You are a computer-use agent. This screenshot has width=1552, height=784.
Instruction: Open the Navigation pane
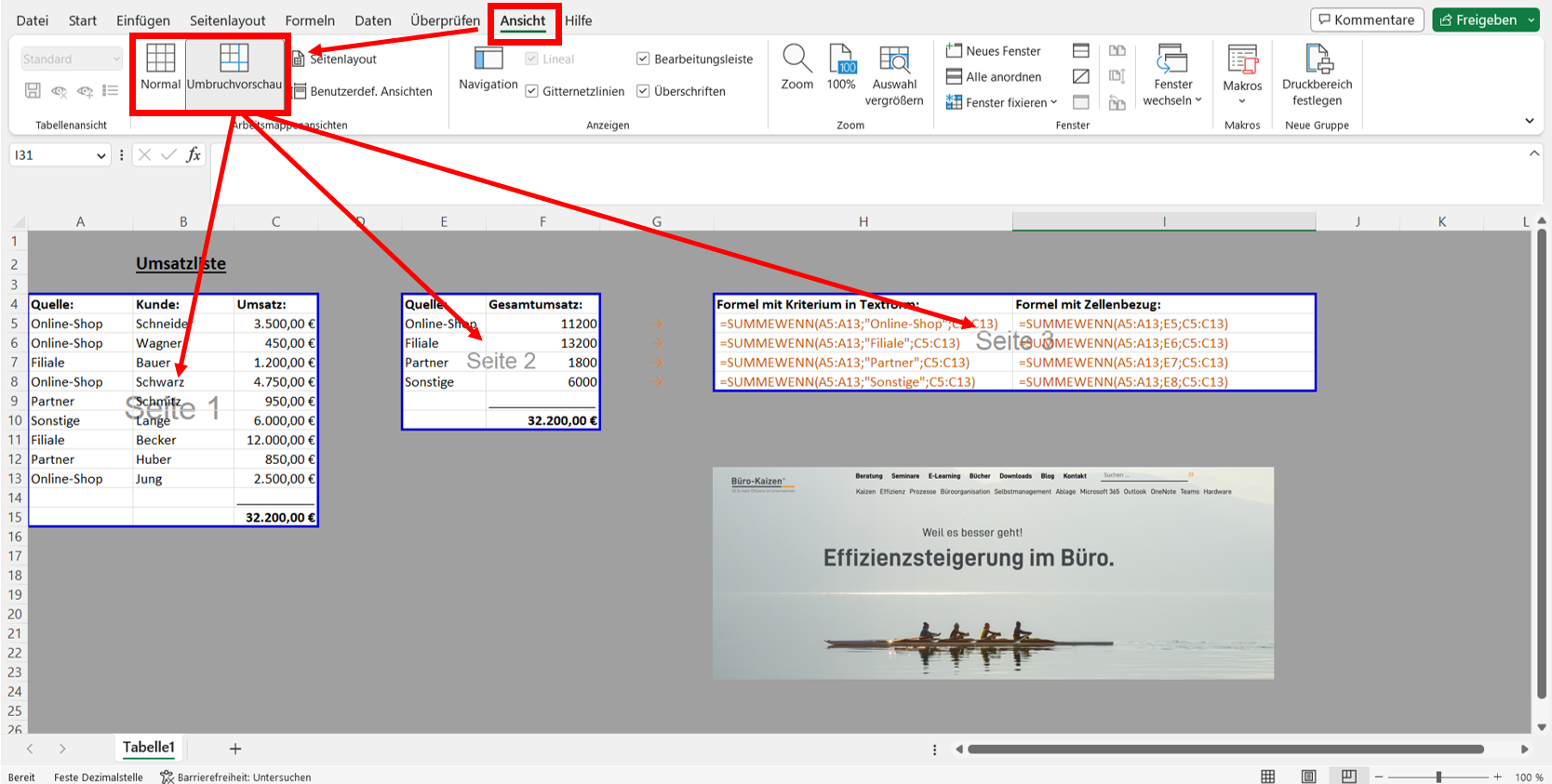point(488,68)
